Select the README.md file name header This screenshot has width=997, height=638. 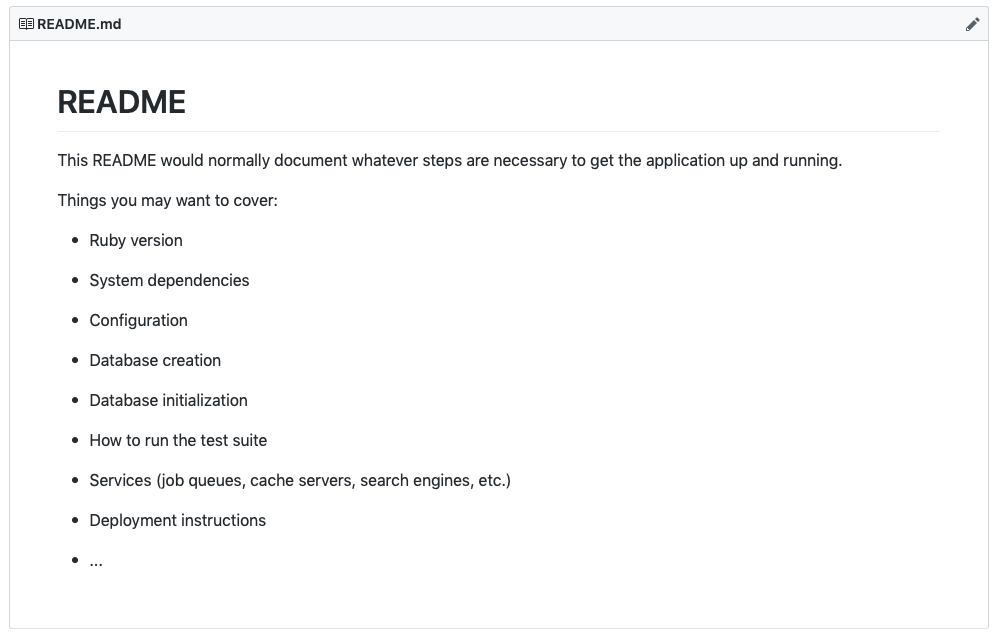79,24
